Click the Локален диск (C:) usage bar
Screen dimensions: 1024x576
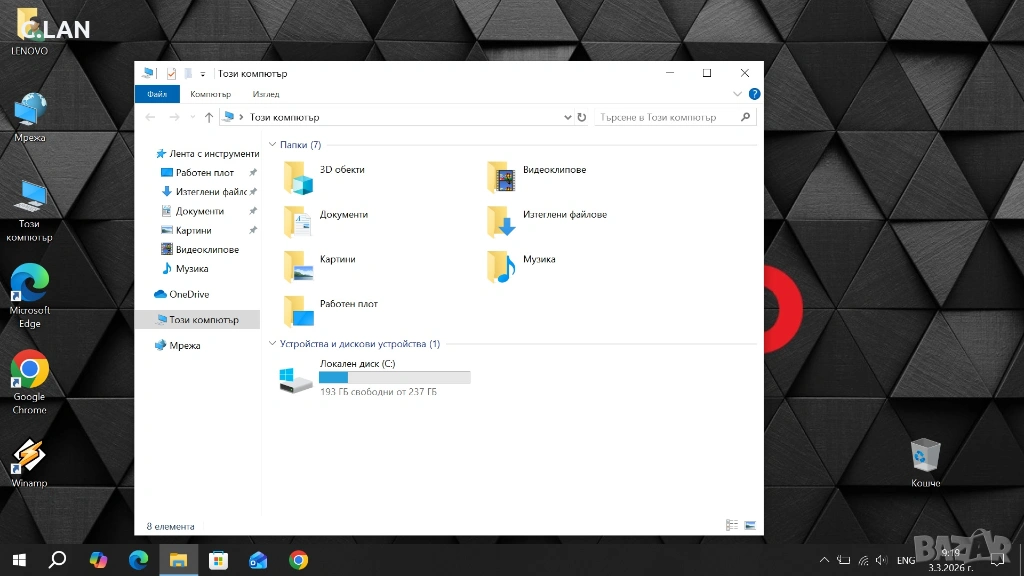coord(394,377)
